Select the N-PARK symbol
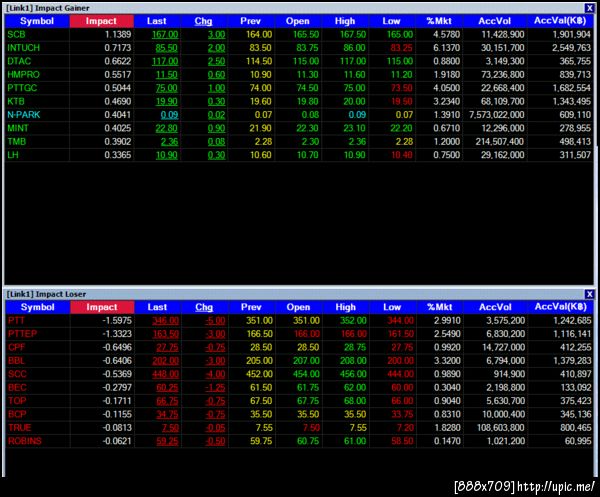 pyautogui.click(x=24, y=115)
